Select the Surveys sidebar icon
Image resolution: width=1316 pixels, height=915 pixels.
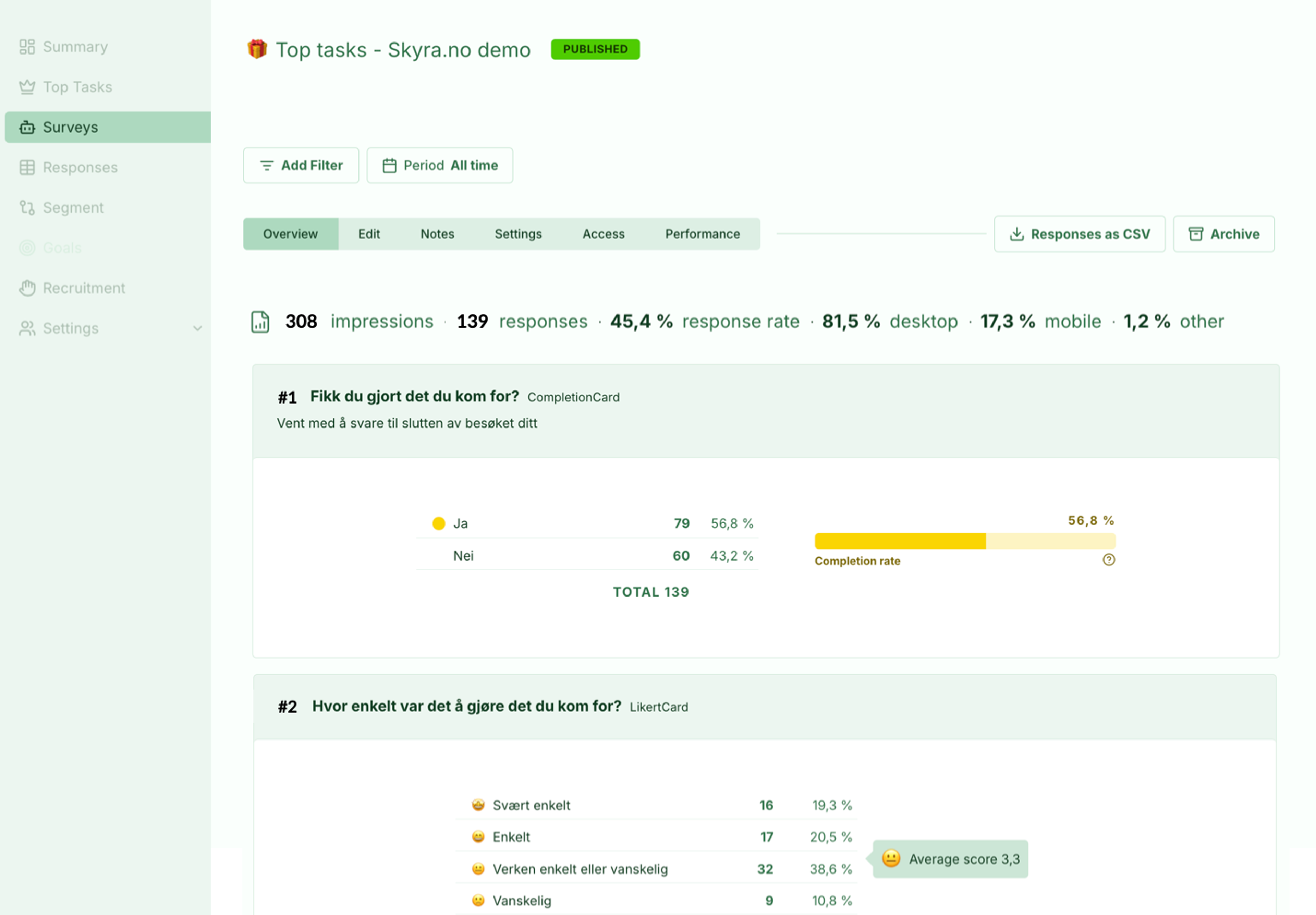click(x=27, y=127)
